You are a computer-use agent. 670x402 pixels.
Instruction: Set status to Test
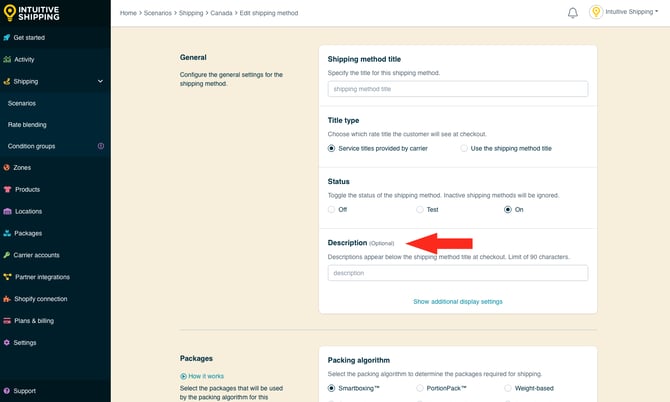(x=420, y=209)
